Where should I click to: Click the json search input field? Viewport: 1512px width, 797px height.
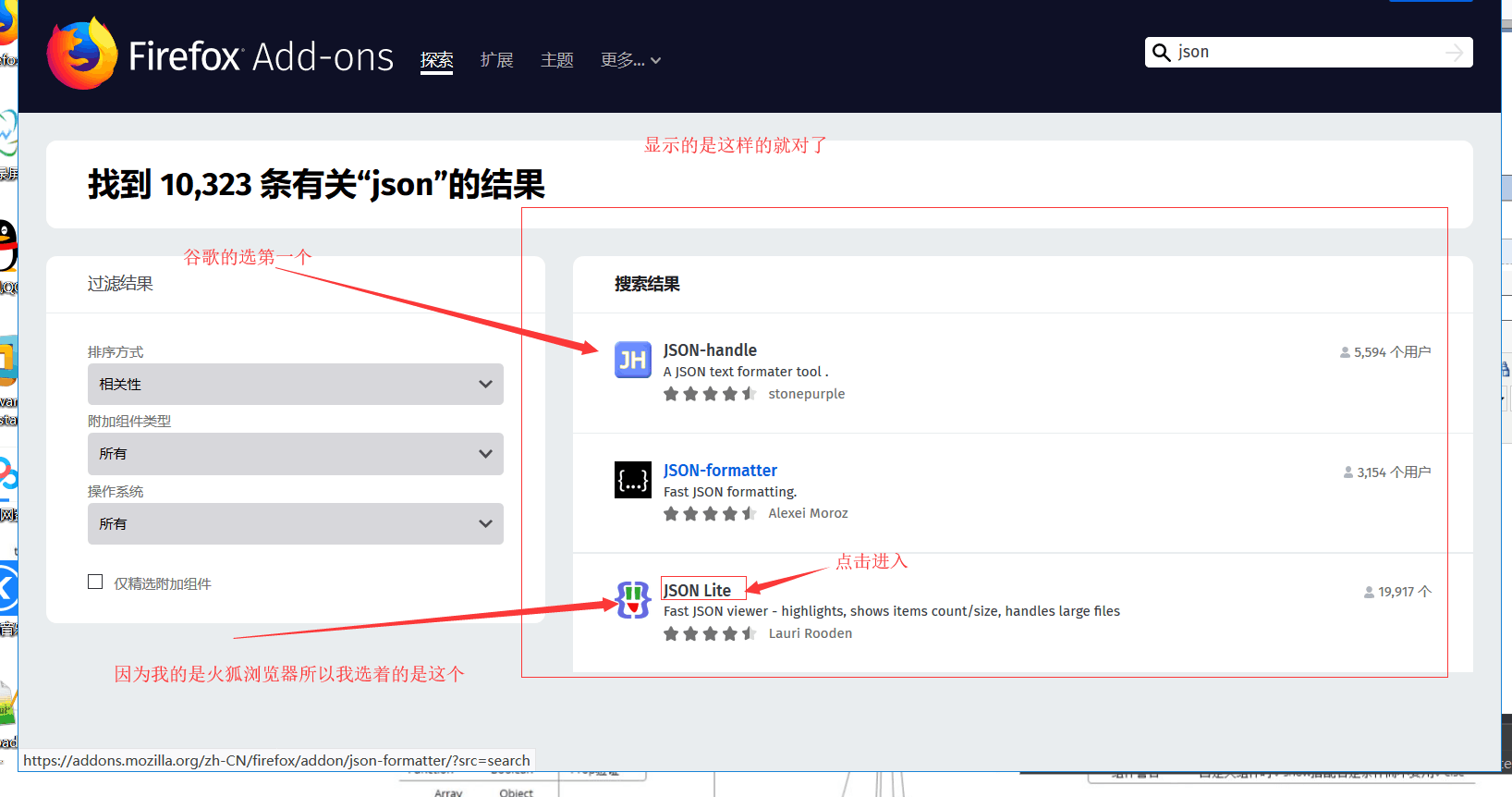click(x=1308, y=53)
